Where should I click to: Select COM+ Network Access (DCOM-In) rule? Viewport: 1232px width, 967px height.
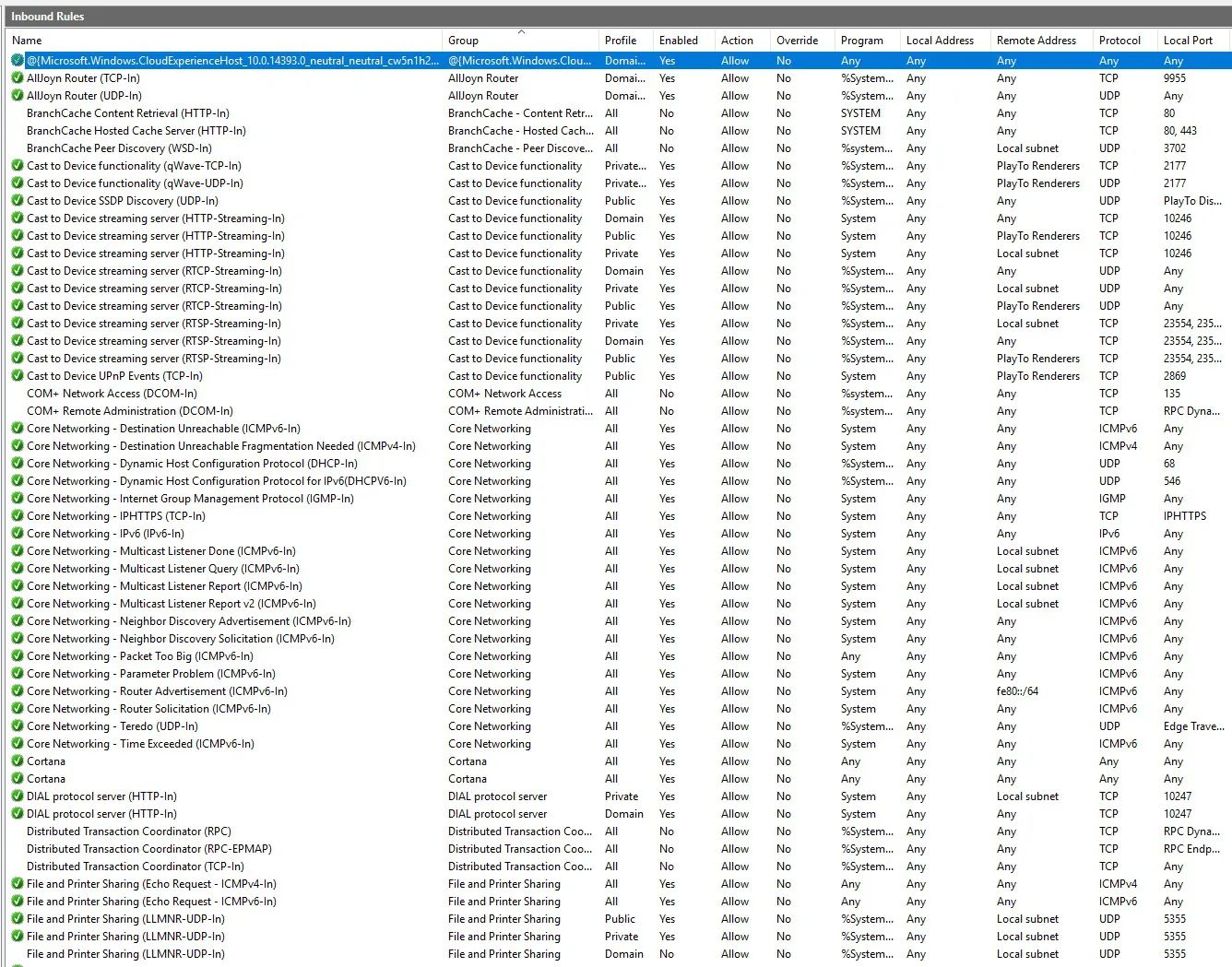618,394
